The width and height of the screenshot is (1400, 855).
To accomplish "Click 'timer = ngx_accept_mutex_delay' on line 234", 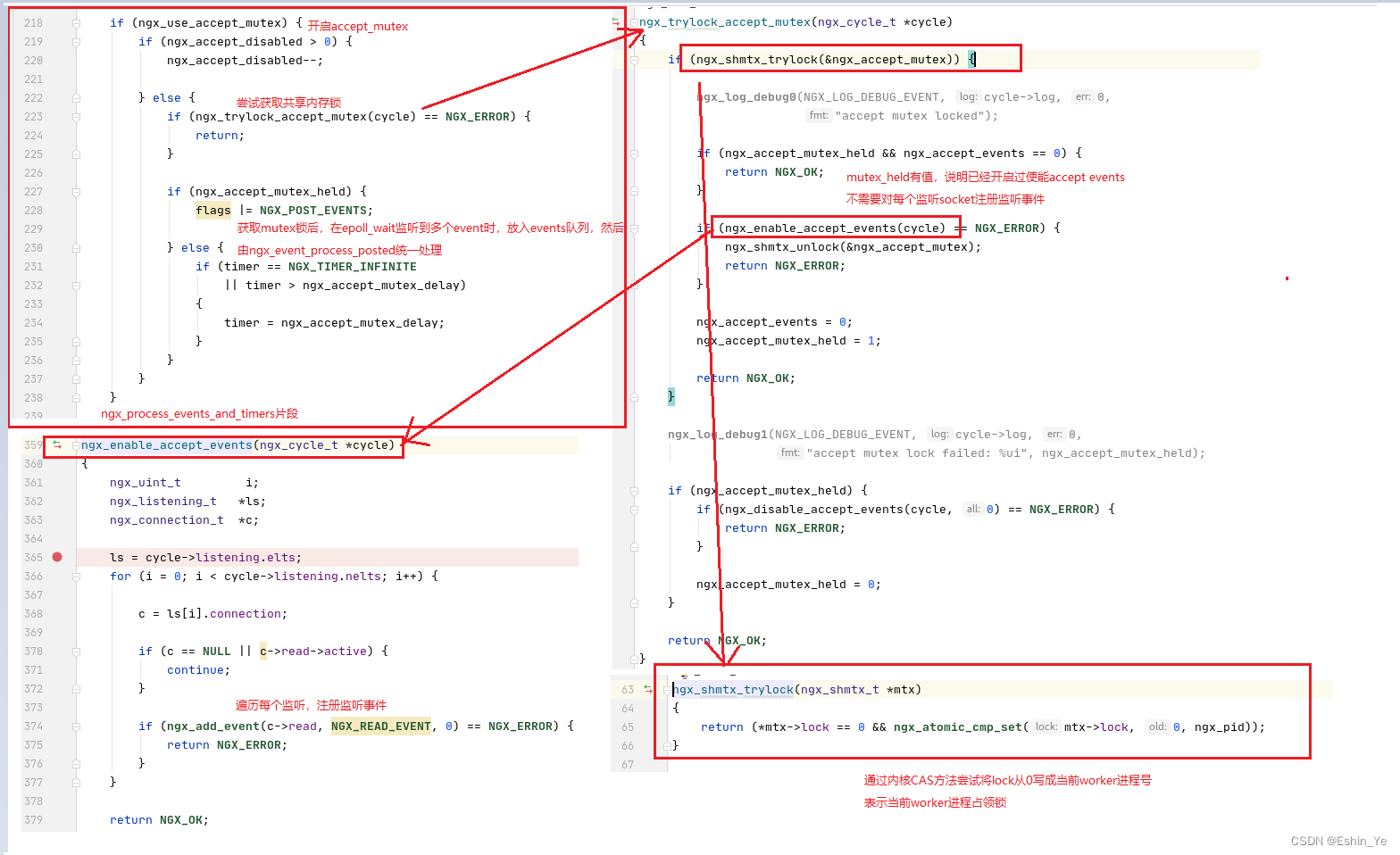I will point(330,323).
